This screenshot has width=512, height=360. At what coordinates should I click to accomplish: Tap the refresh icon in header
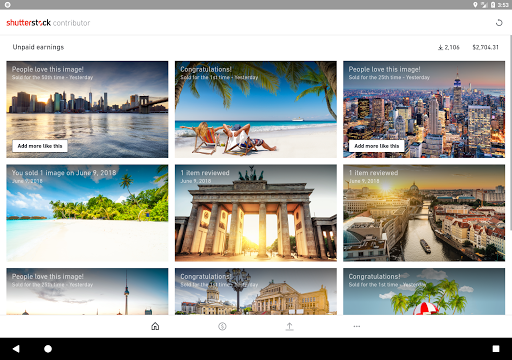point(499,23)
